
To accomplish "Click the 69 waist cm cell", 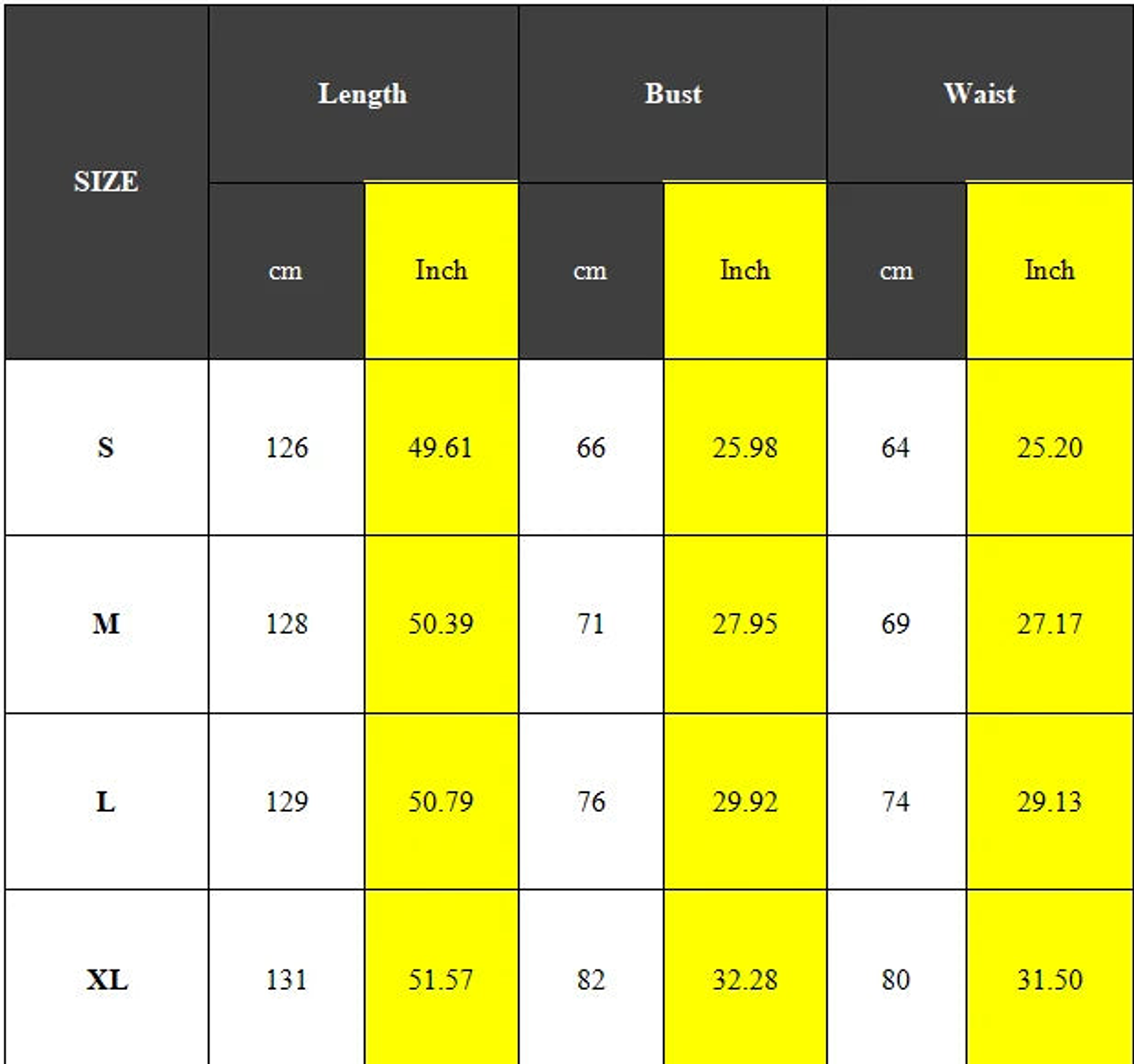I will pos(895,625).
